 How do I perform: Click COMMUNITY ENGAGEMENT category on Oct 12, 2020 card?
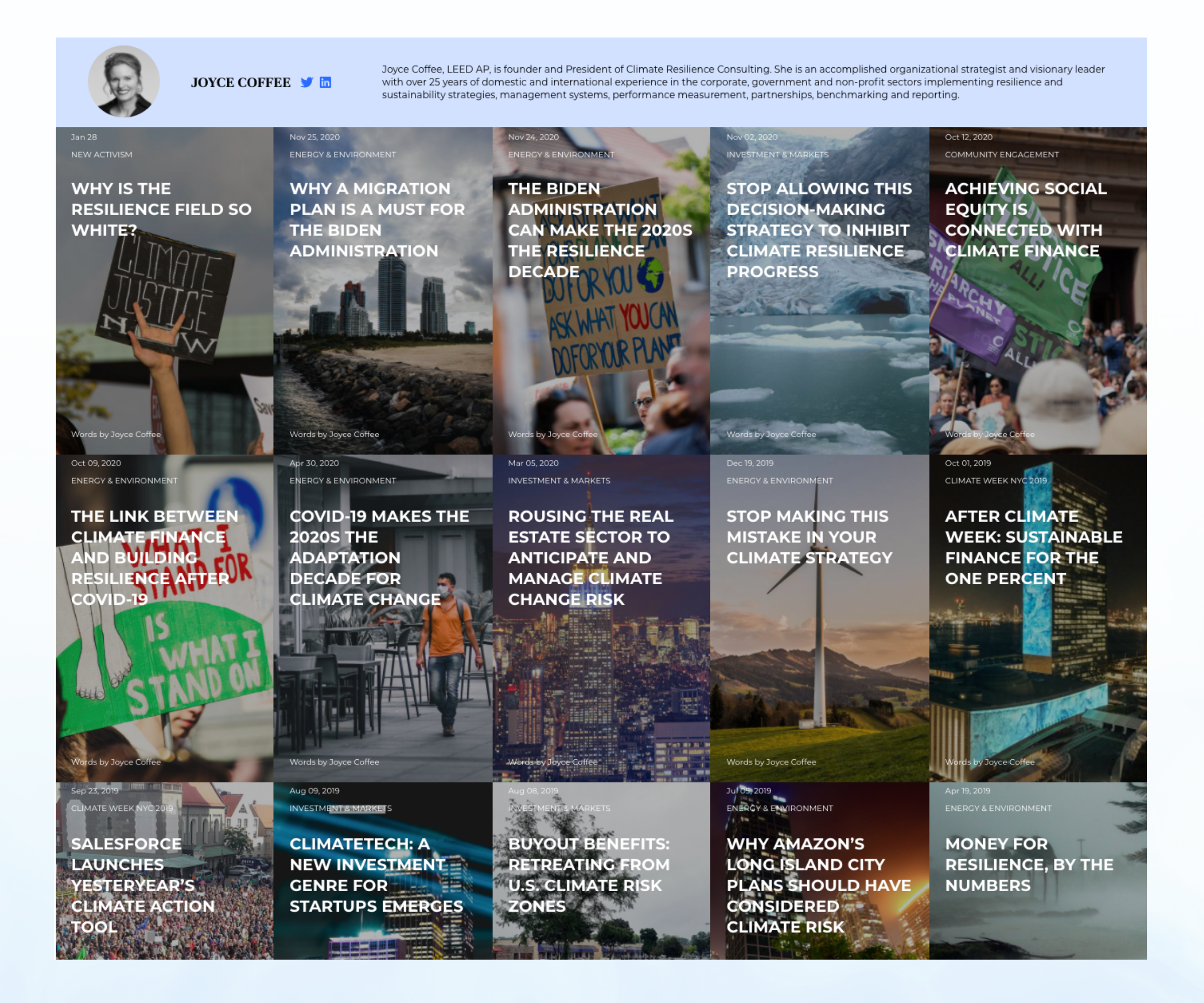point(1002,155)
